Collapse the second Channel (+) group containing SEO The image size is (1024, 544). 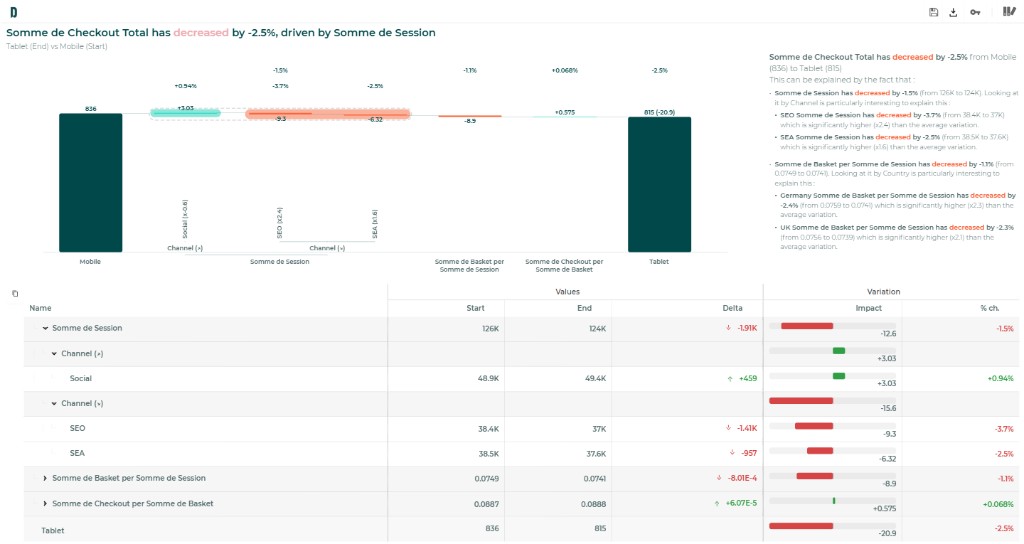tap(54, 404)
